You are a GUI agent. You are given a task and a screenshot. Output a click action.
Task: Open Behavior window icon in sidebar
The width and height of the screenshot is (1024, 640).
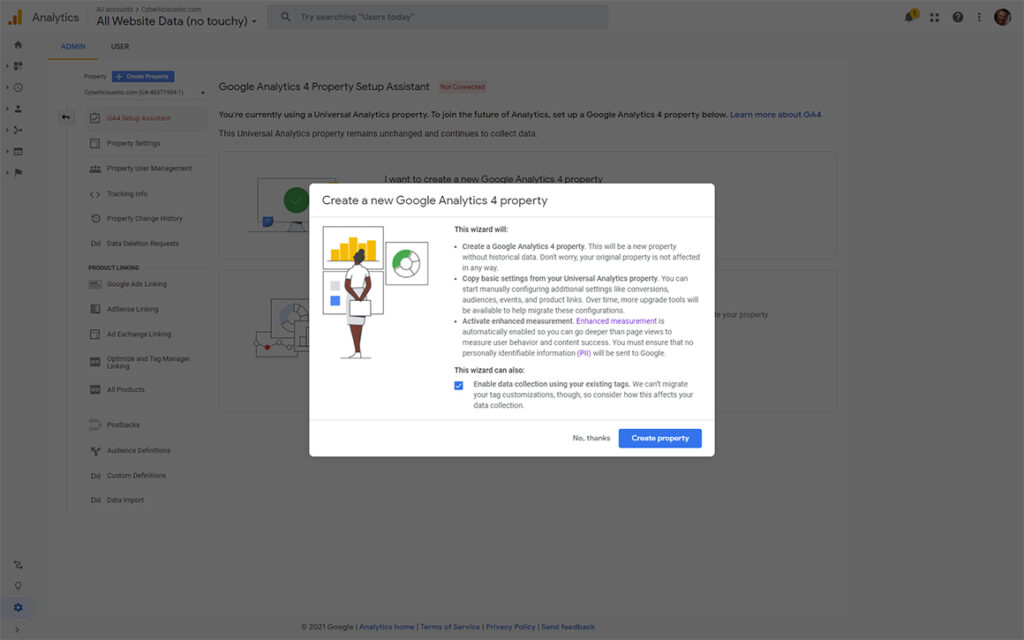tap(18, 152)
